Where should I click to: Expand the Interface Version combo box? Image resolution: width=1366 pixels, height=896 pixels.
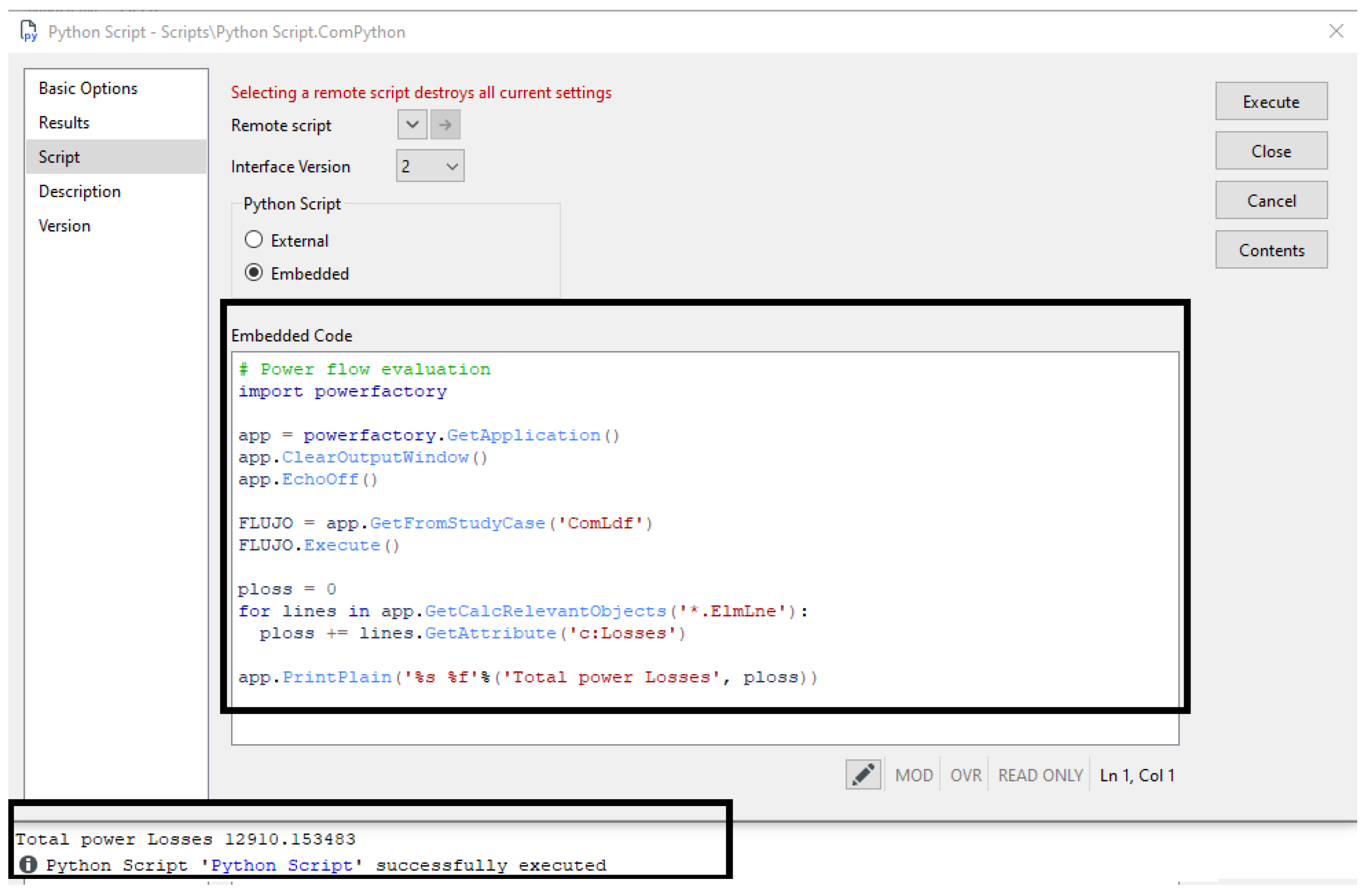(431, 166)
